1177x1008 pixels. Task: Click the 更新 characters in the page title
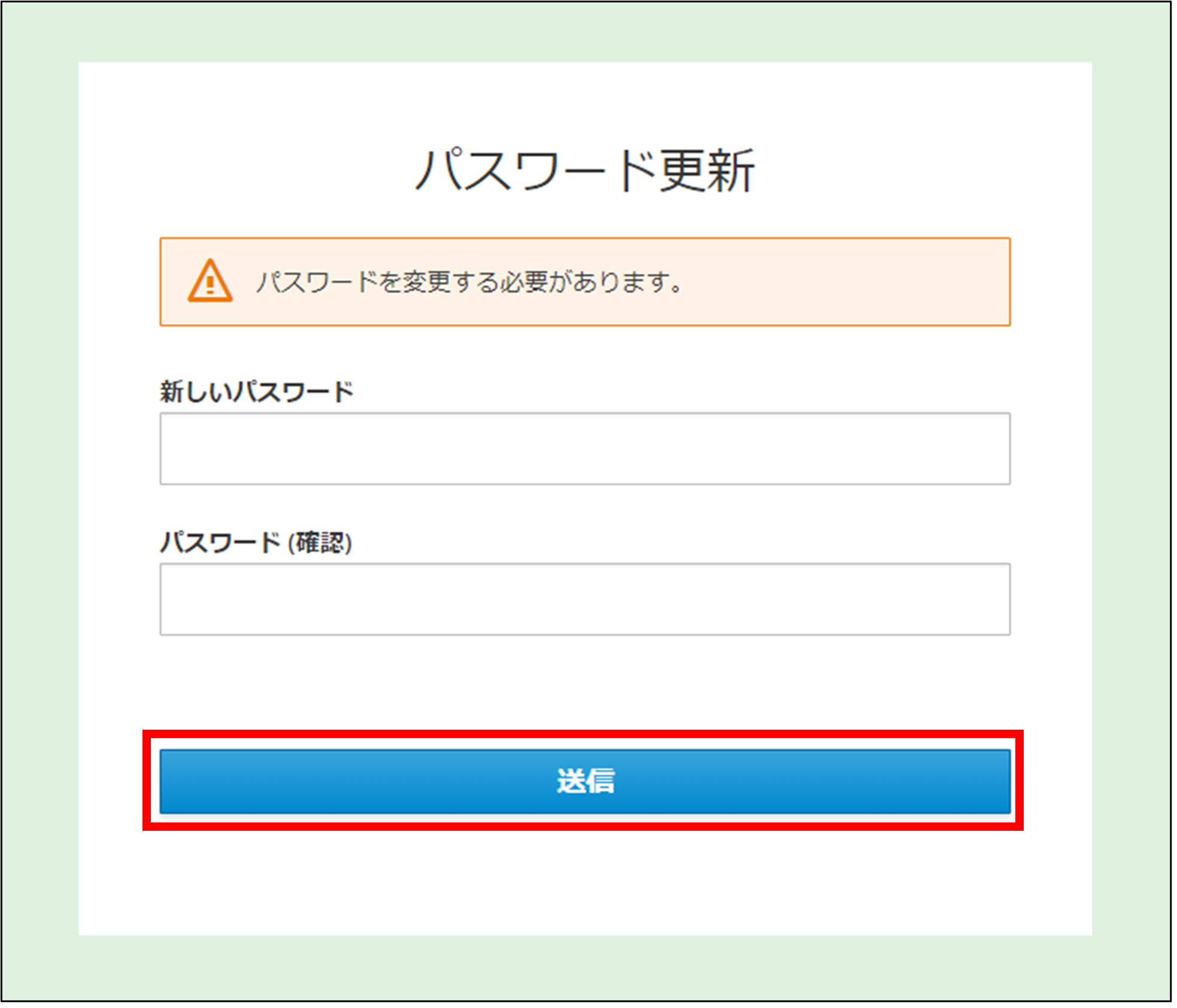(707, 171)
